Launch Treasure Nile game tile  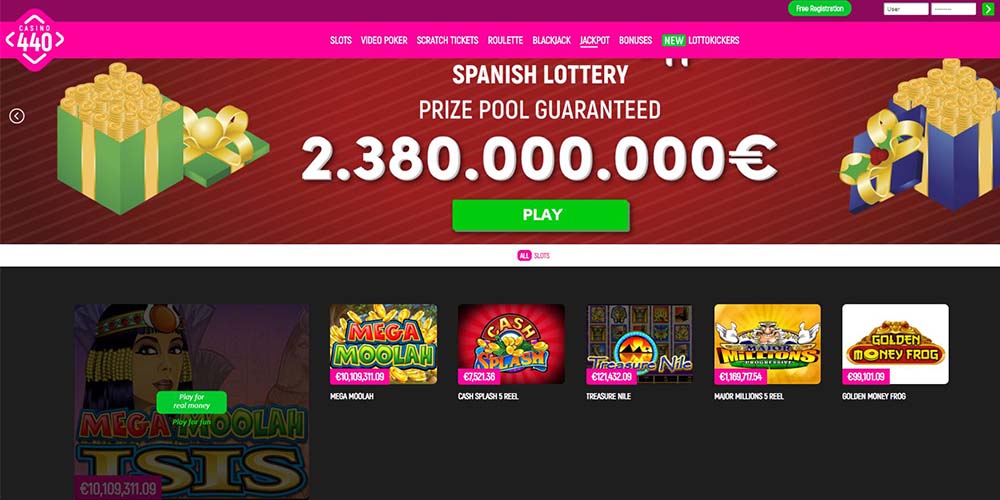coord(640,344)
